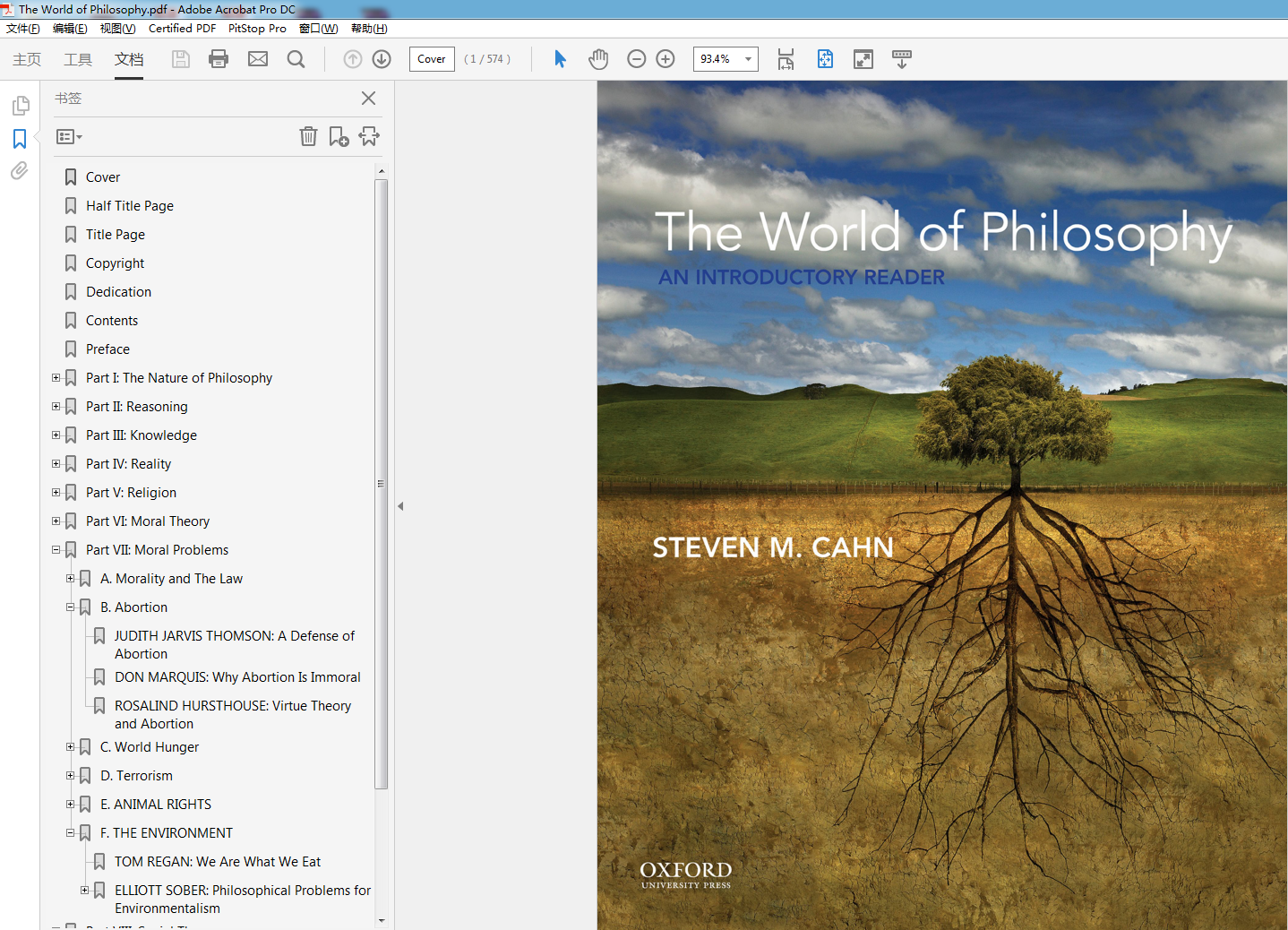Collapse F. THE ENVIRONMENT bookmark
This screenshot has width=1288, height=930.
(70, 833)
